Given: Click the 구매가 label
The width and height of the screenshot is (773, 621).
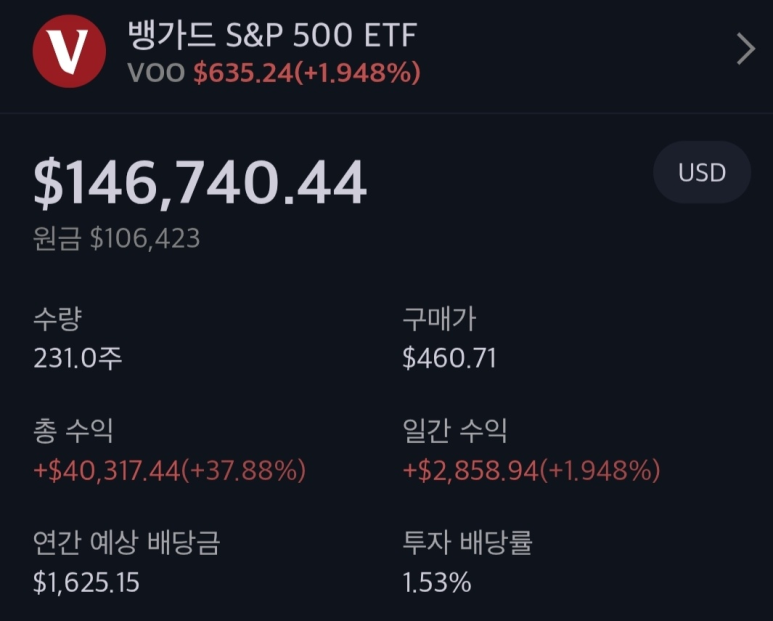Looking at the screenshot, I should (x=439, y=319).
